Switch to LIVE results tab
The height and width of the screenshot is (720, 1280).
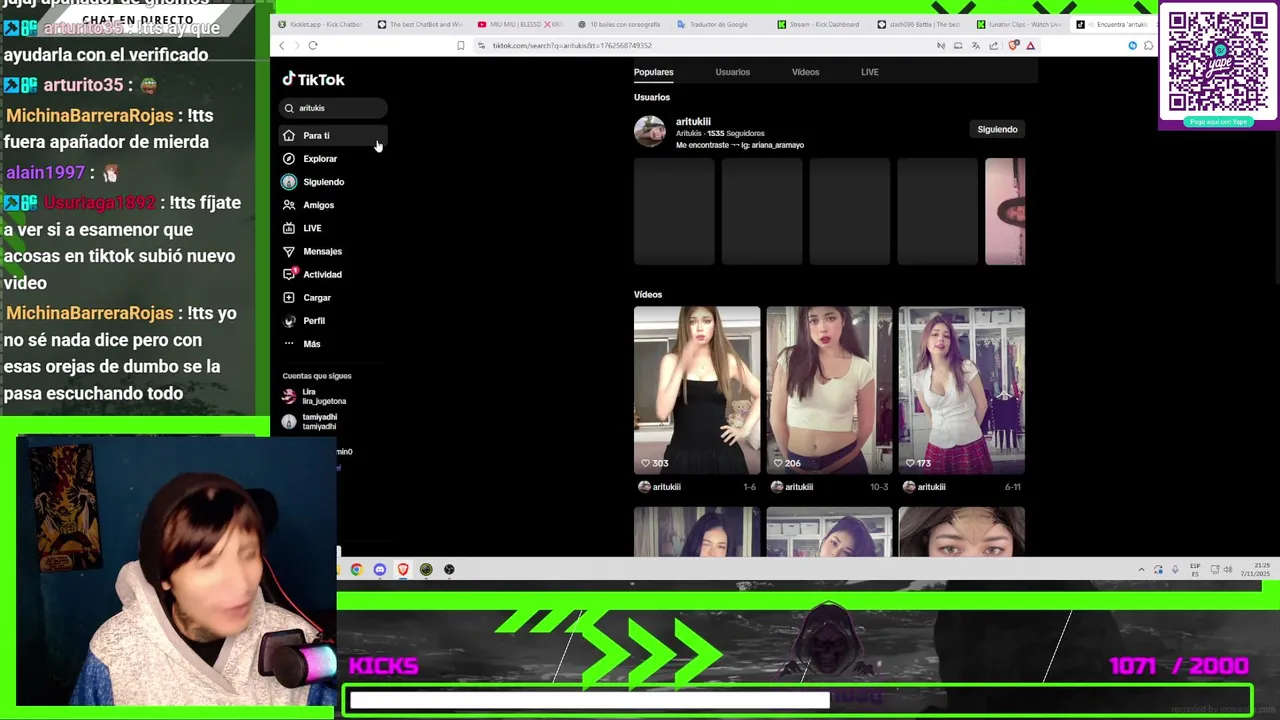pos(869,72)
